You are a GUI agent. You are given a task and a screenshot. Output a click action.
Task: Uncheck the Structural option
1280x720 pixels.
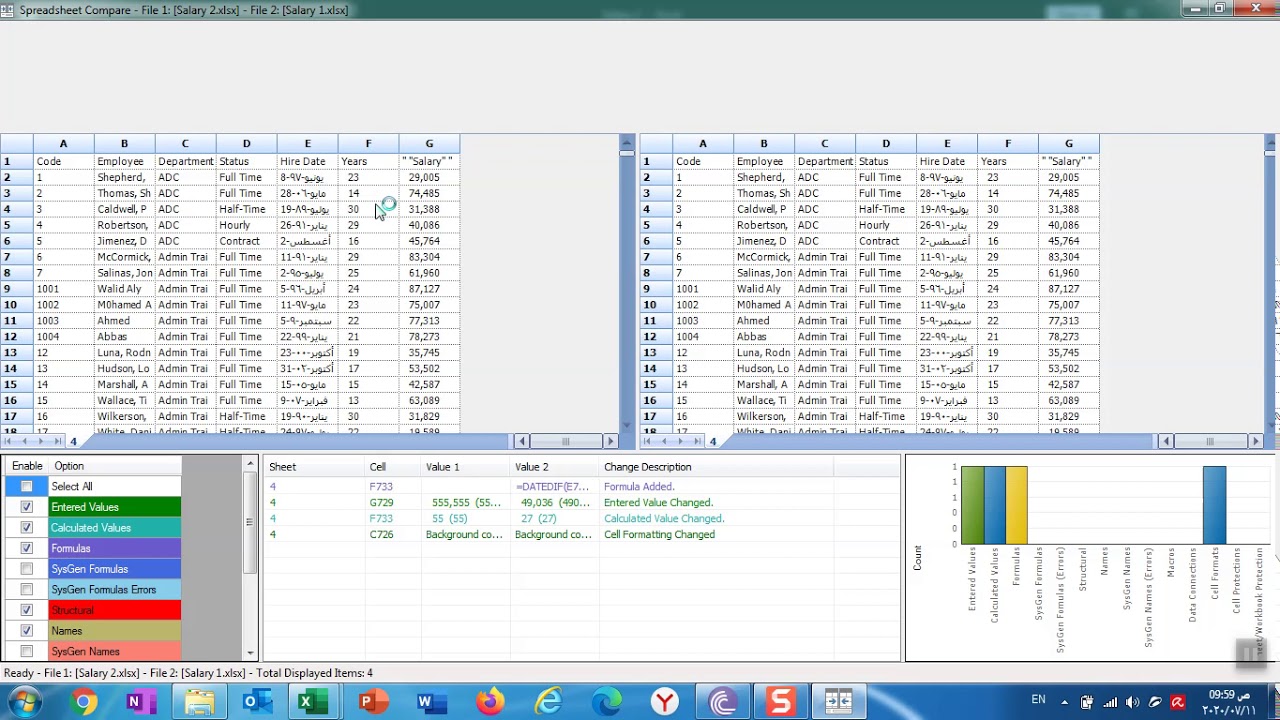pos(27,610)
